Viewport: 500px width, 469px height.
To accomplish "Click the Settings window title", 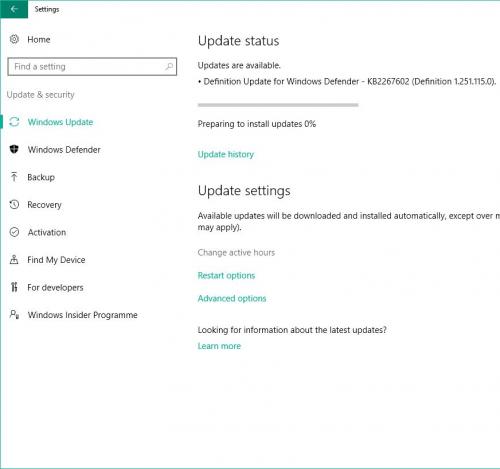I will tap(47, 9).
